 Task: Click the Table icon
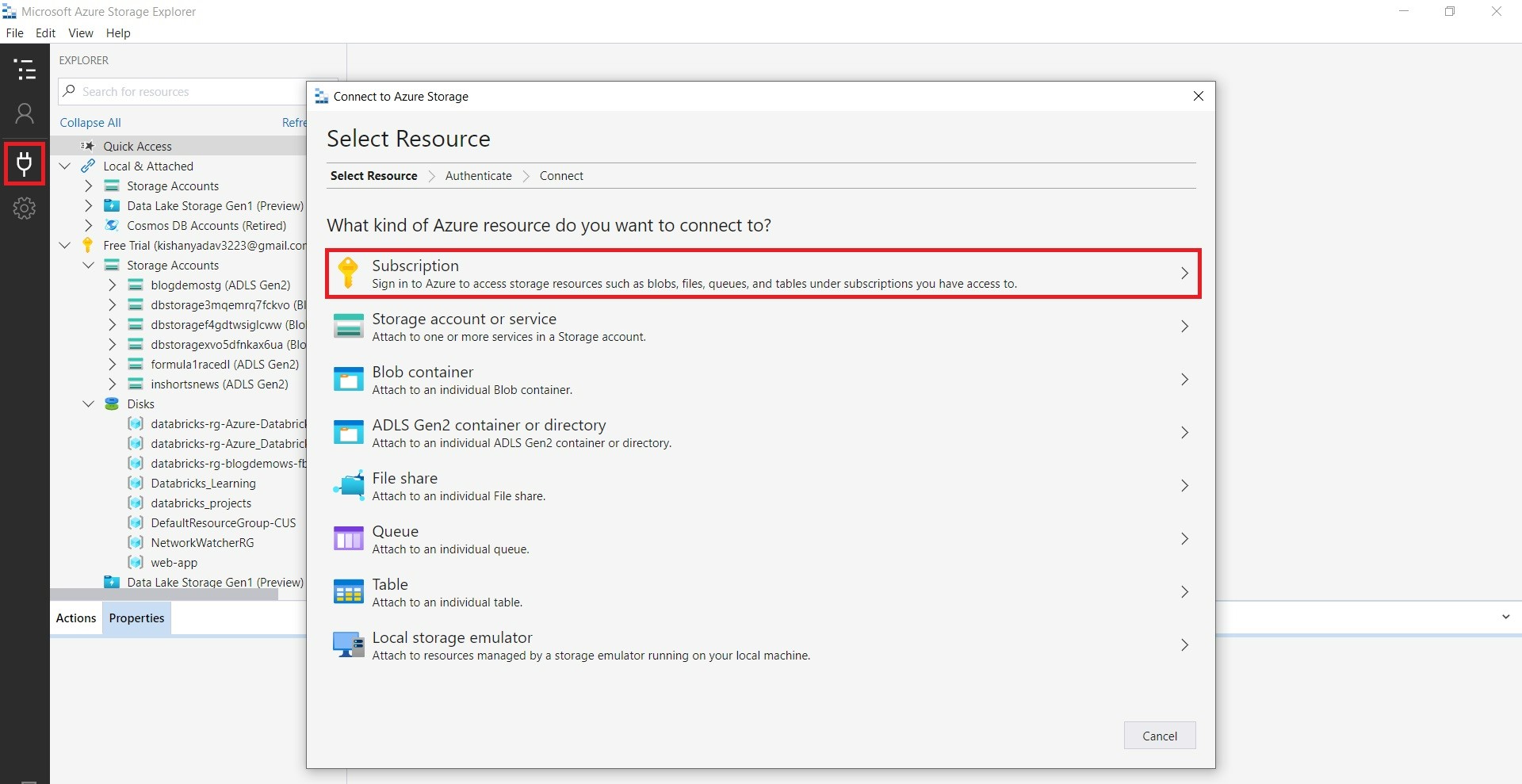pos(348,591)
